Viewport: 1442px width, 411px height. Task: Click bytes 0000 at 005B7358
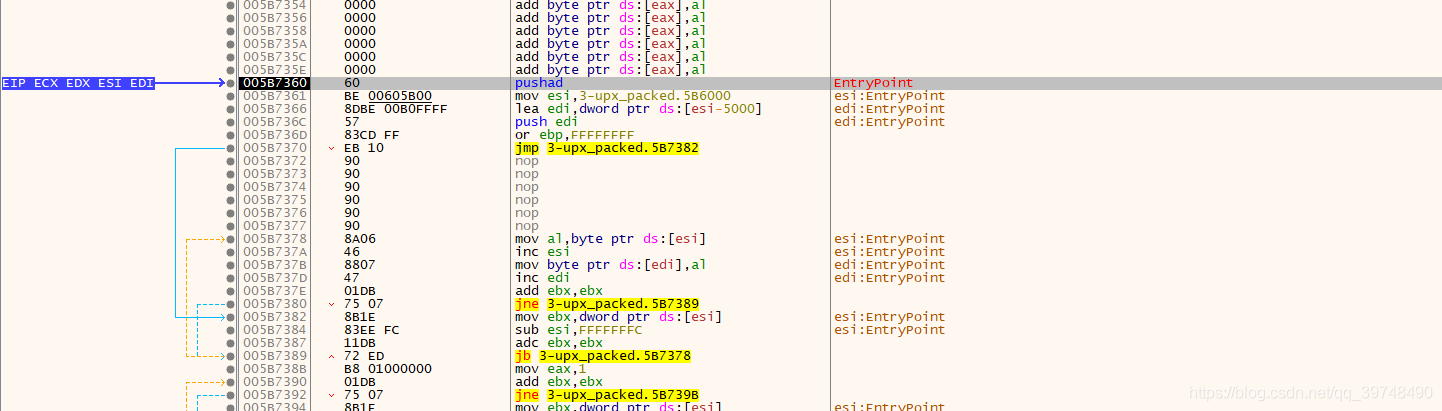(x=360, y=31)
